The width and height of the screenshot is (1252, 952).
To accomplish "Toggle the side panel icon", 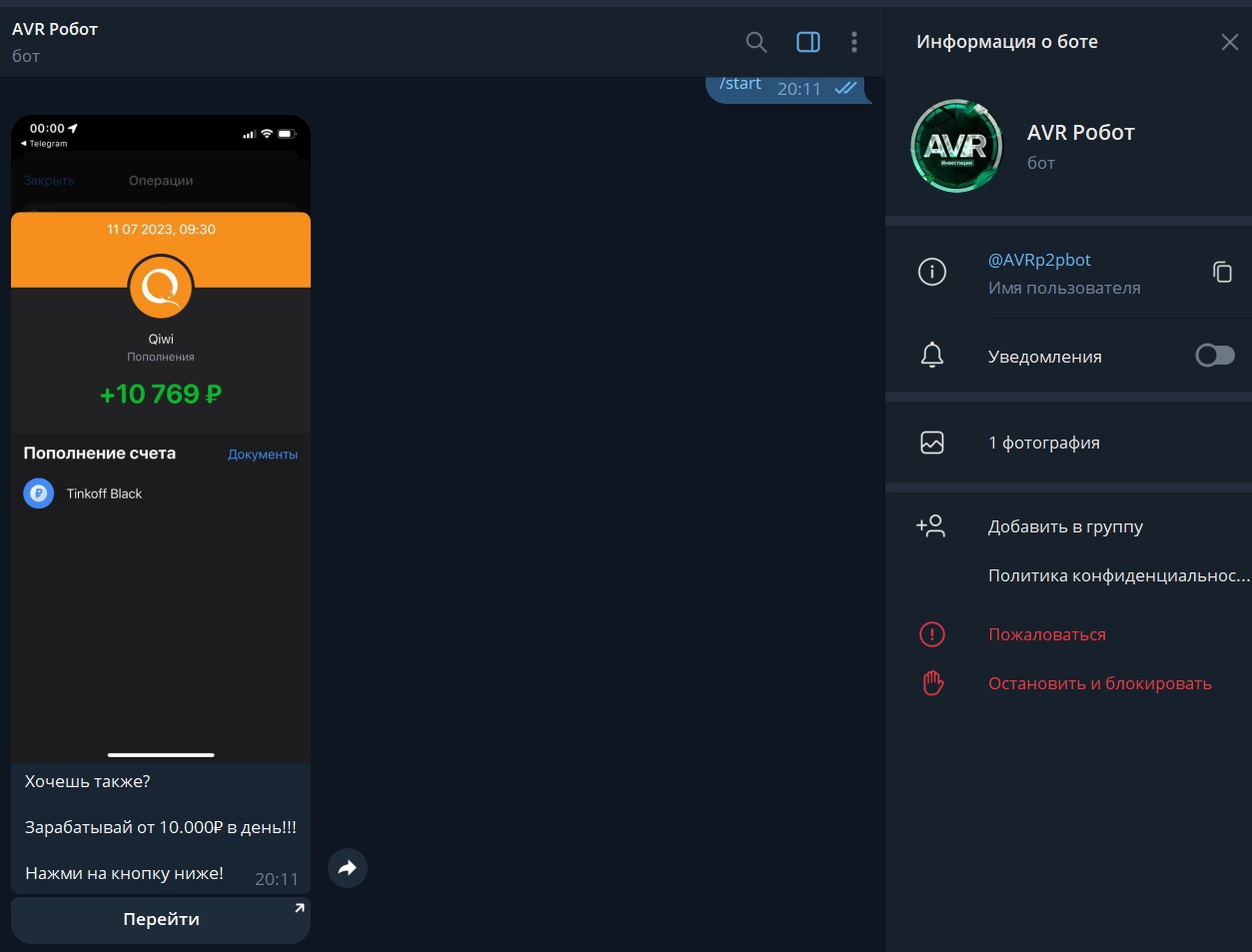I will click(x=808, y=42).
